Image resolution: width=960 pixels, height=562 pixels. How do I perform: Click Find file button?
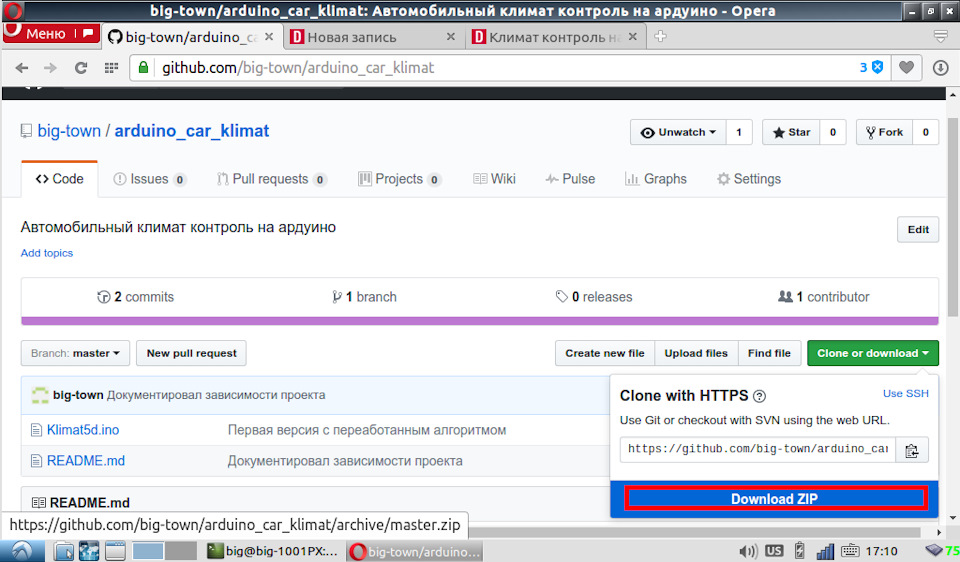coord(769,353)
